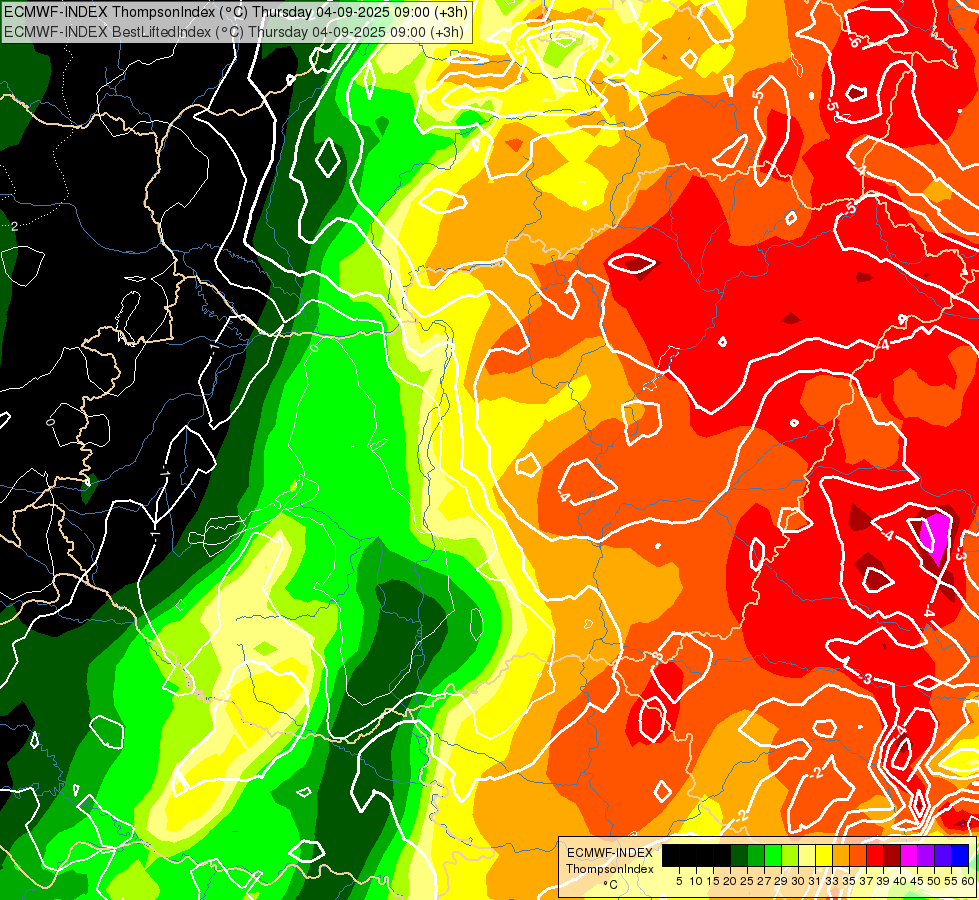Click the legend tick label '33'
The height and width of the screenshot is (900, 979).
pyautogui.click(x=832, y=881)
